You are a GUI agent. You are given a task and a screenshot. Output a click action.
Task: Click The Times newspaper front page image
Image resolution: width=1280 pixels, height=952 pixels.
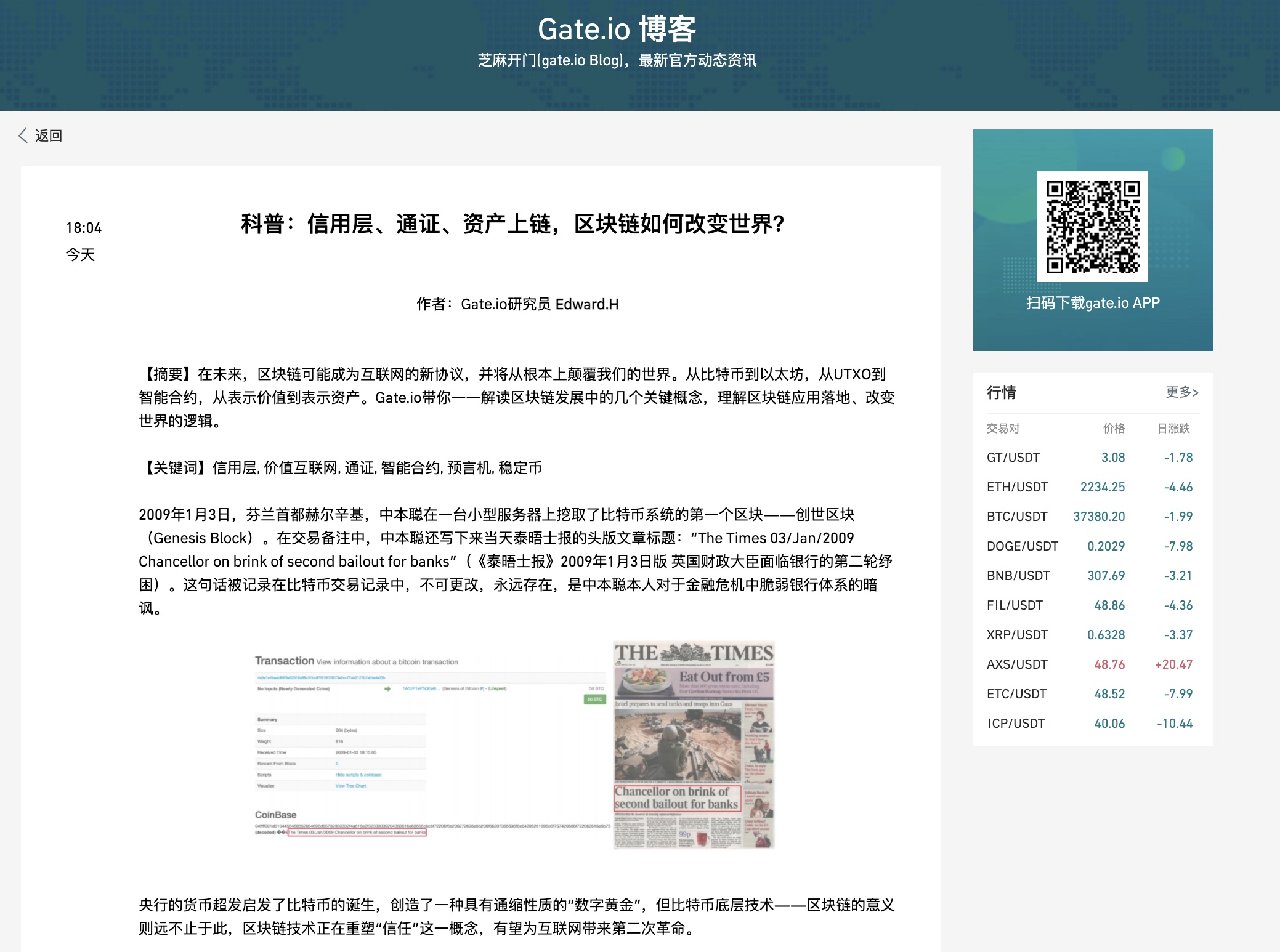[x=694, y=745]
